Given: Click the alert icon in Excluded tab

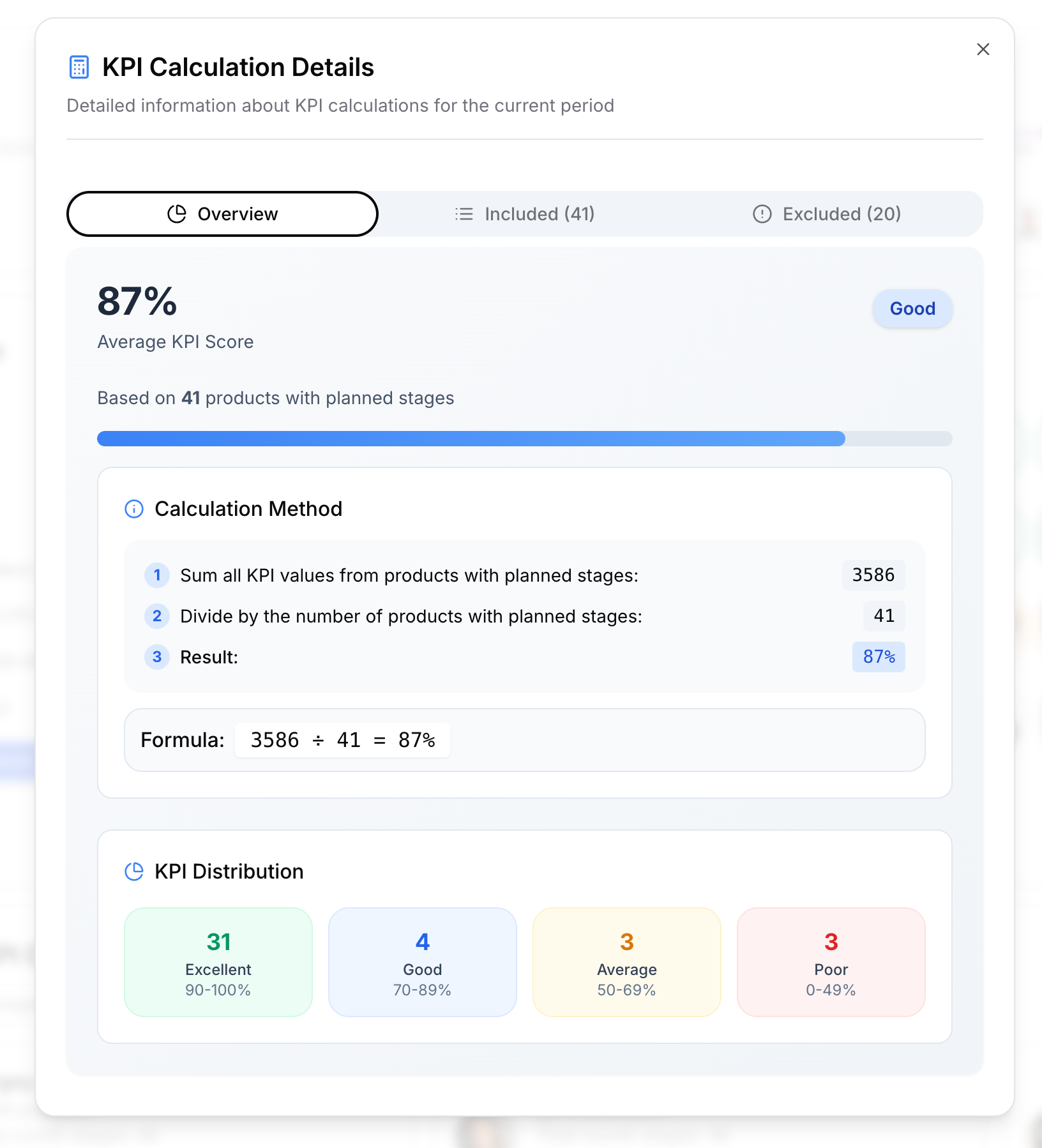Looking at the screenshot, I should (762, 214).
